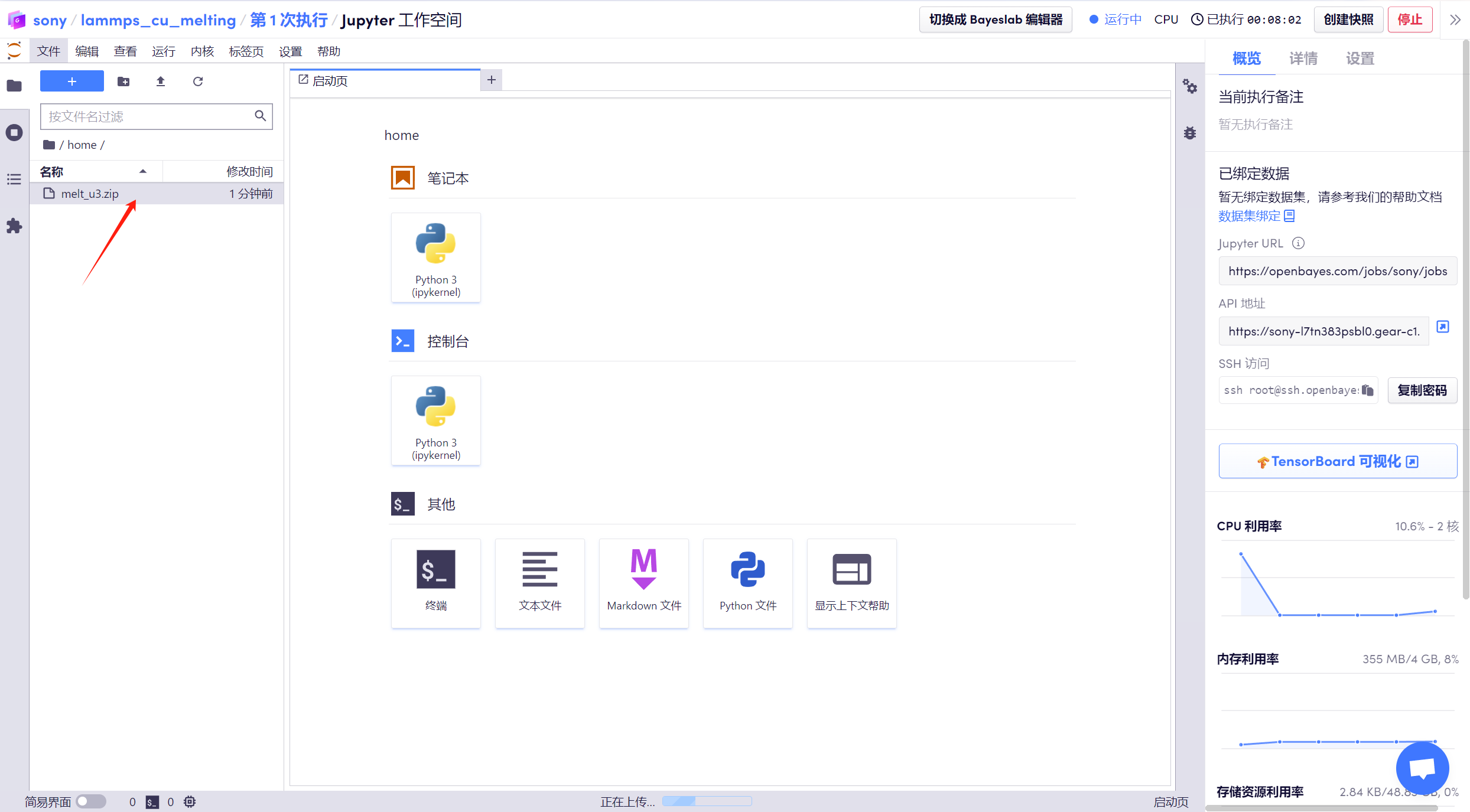
Task: Open the extension manager puzzle icon
Action: pos(14,226)
